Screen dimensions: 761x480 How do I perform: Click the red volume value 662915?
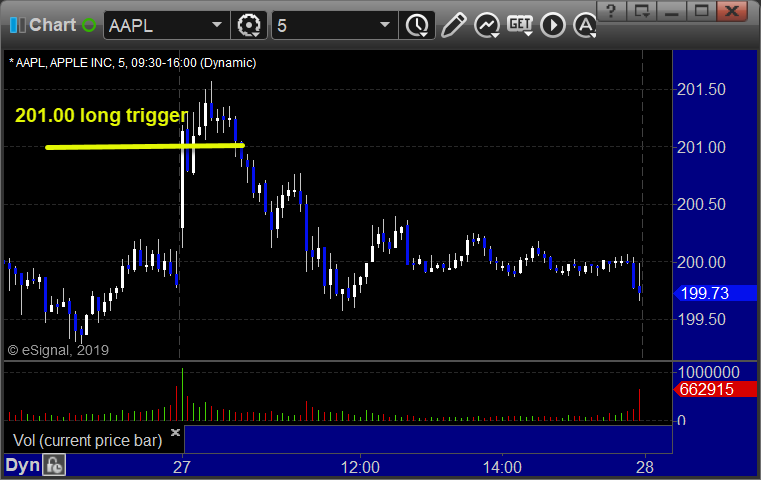[x=715, y=389]
